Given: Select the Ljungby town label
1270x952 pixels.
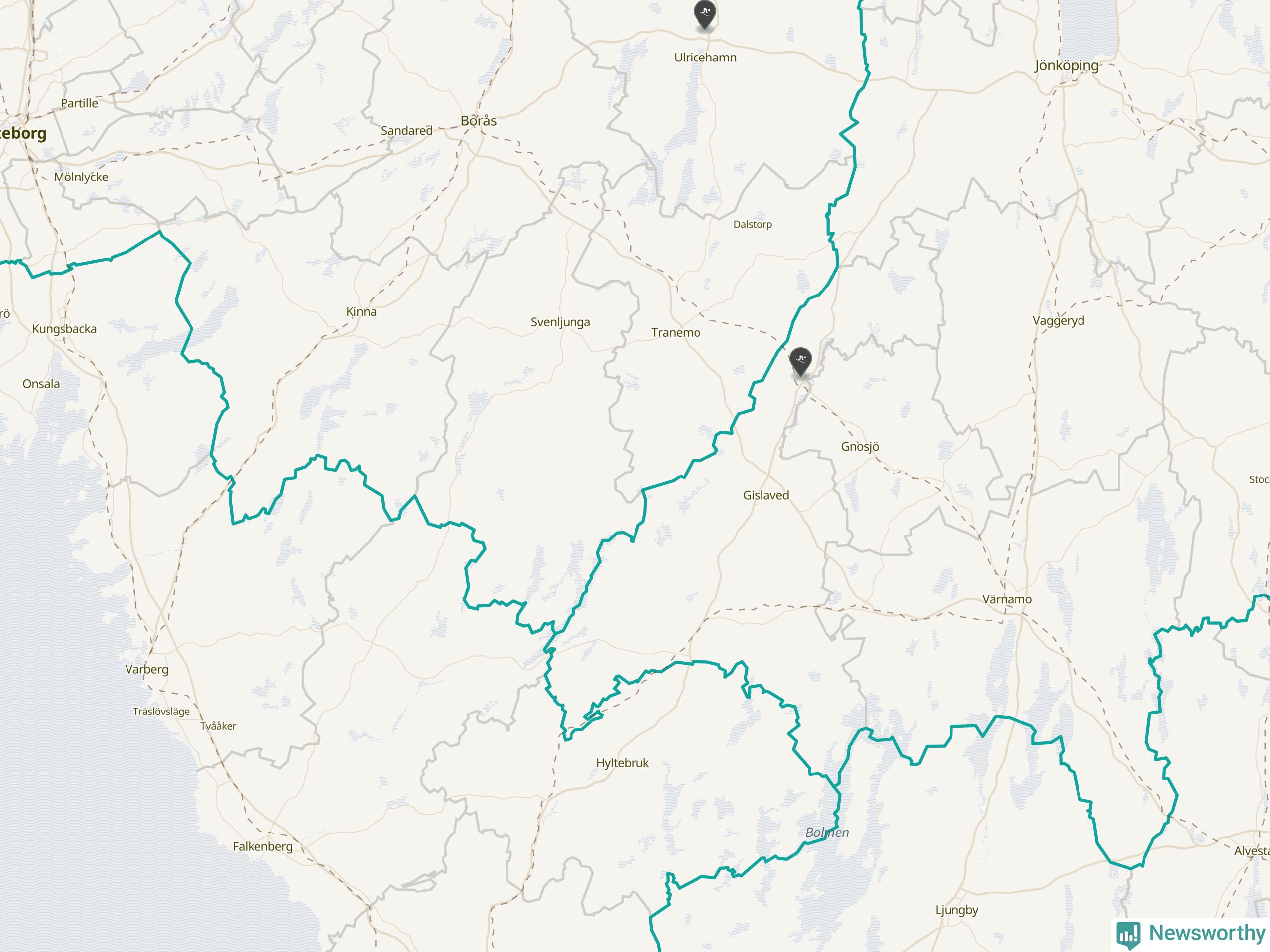Looking at the screenshot, I should coord(956,910).
